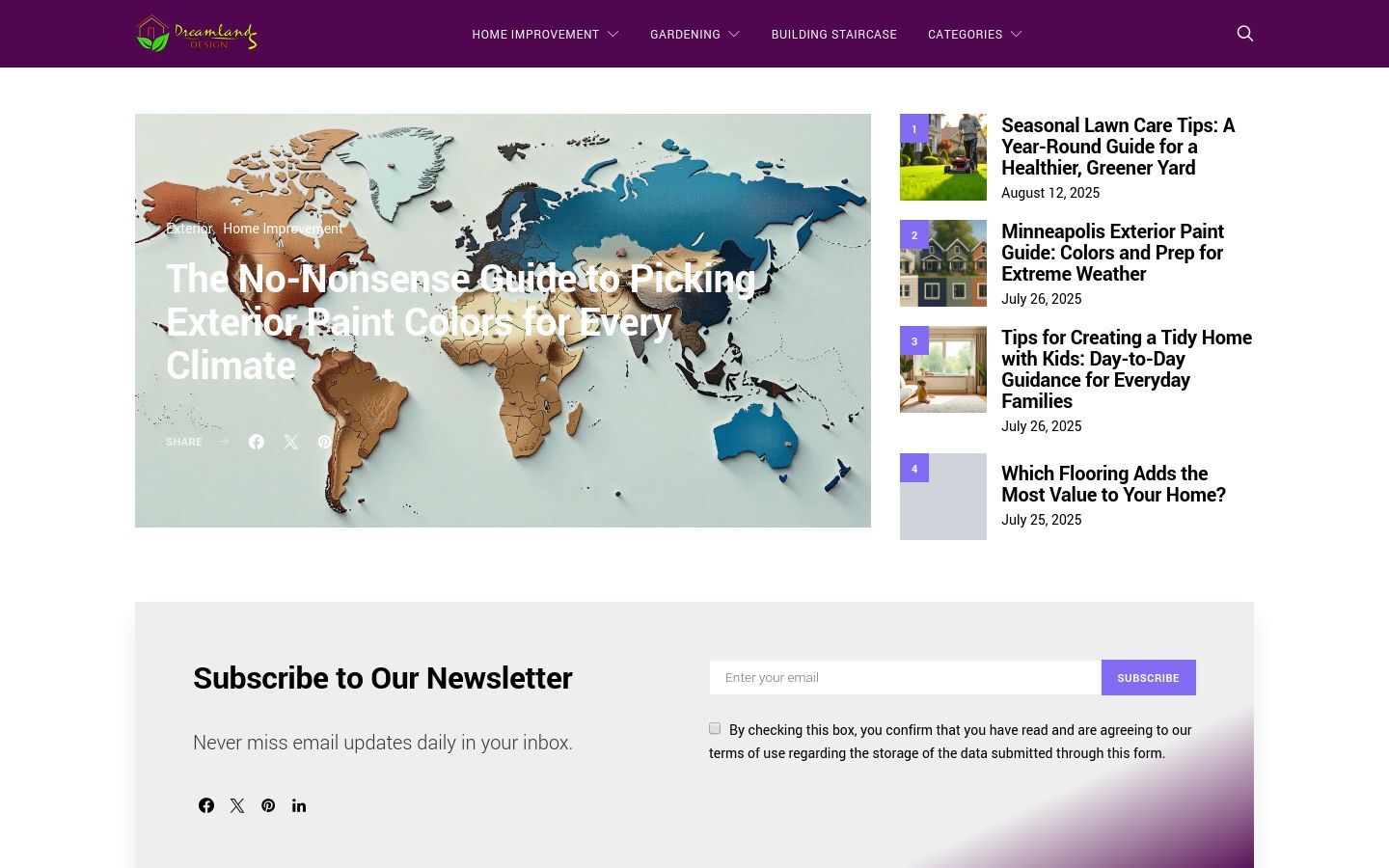Image resolution: width=1389 pixels, height=868 pixels.
Task: Open Which Flooring Adds Most Value article
Action: 1113,484
